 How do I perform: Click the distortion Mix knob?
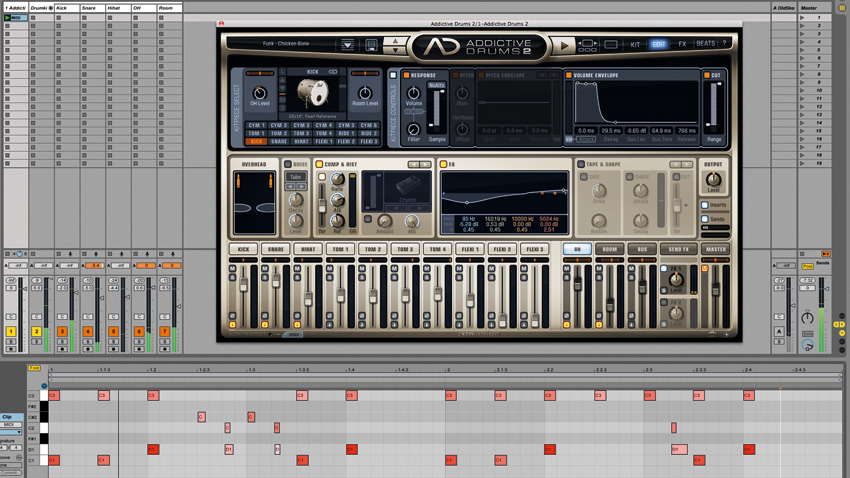pos(411,221)
